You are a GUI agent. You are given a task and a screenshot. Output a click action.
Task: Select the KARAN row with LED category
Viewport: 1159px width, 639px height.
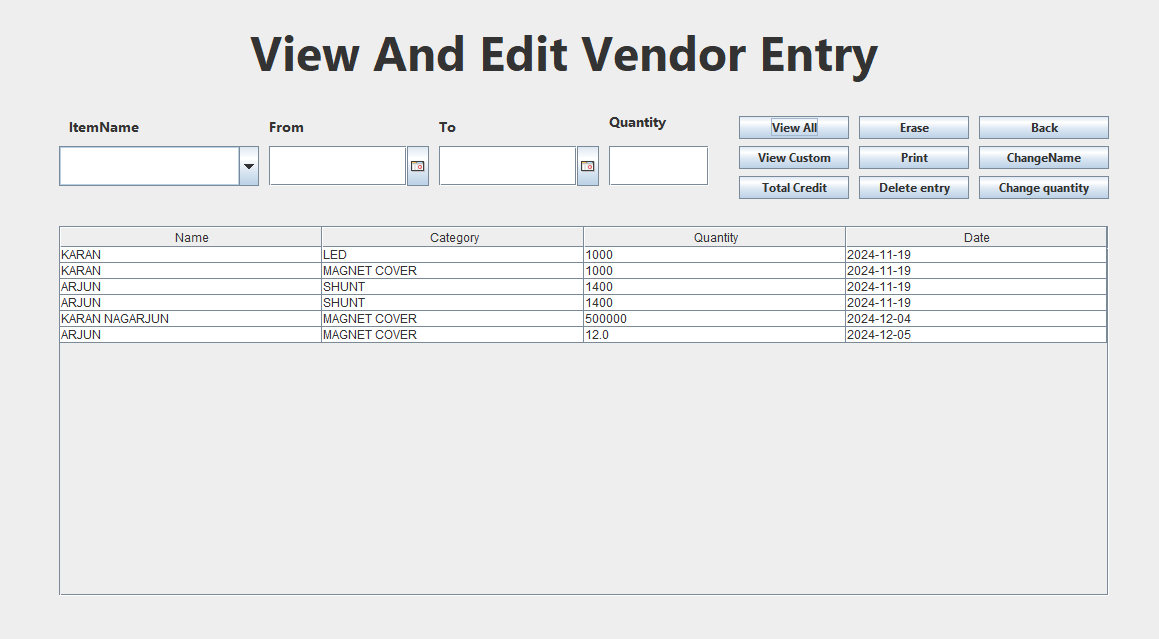point(400,254)
